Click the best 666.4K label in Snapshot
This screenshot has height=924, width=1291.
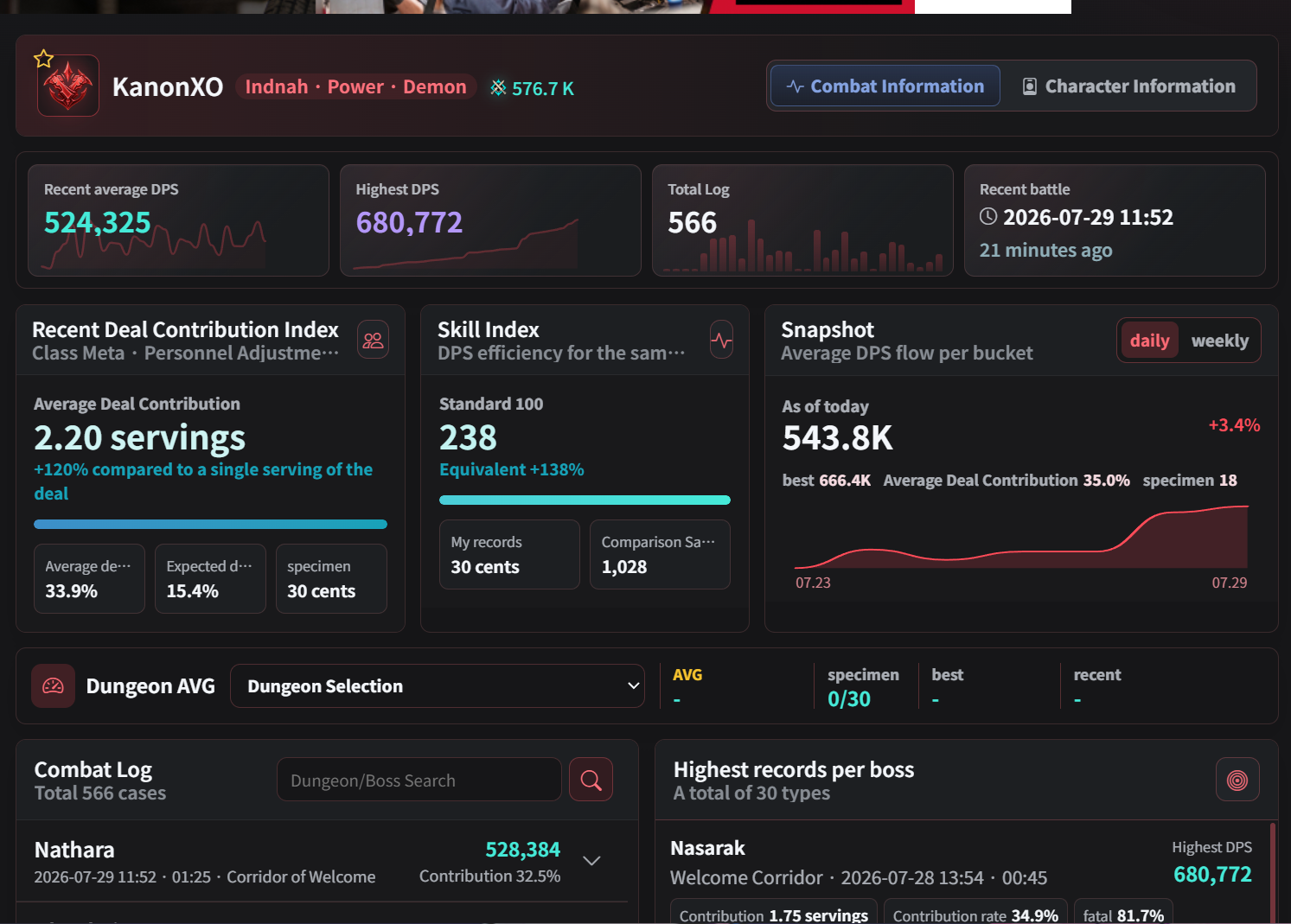pos(827,481)
